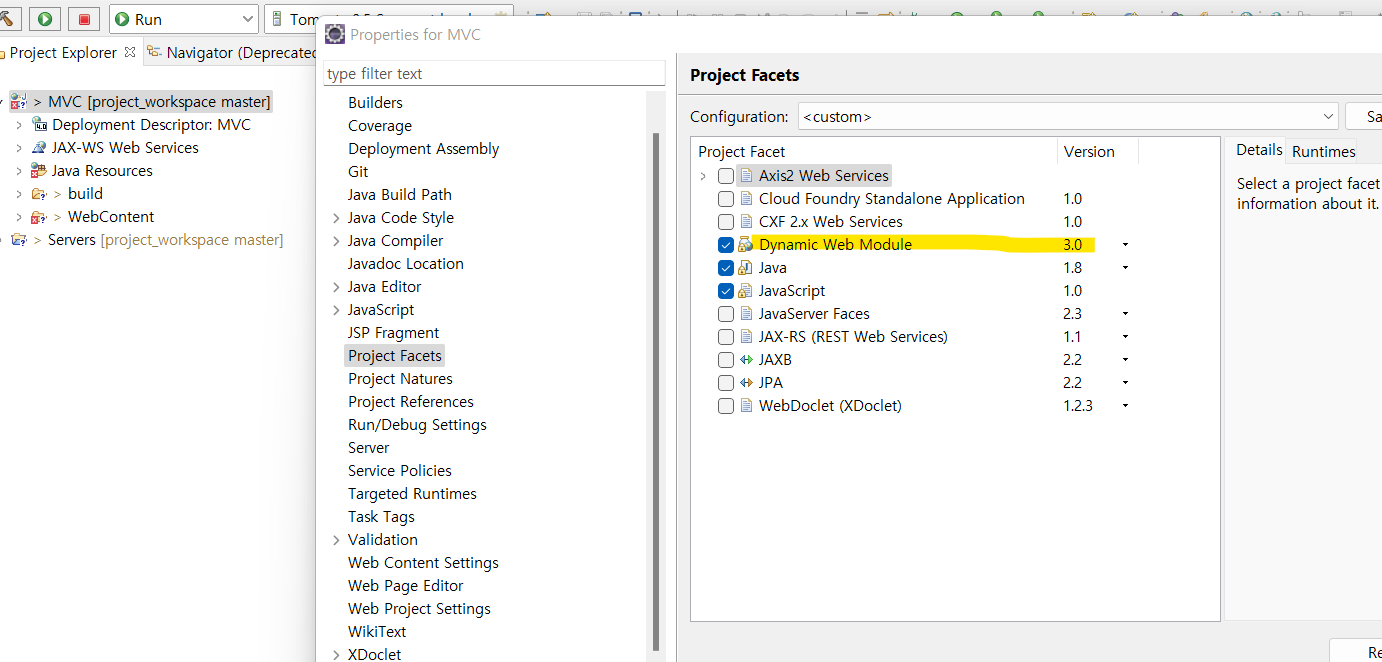
Task: Switch to the Runtimes tab
Action: (1323, 152)
